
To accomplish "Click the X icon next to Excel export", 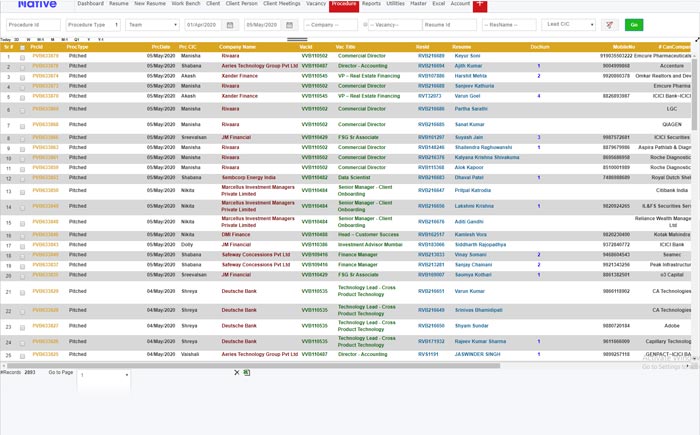I will 238,372.
